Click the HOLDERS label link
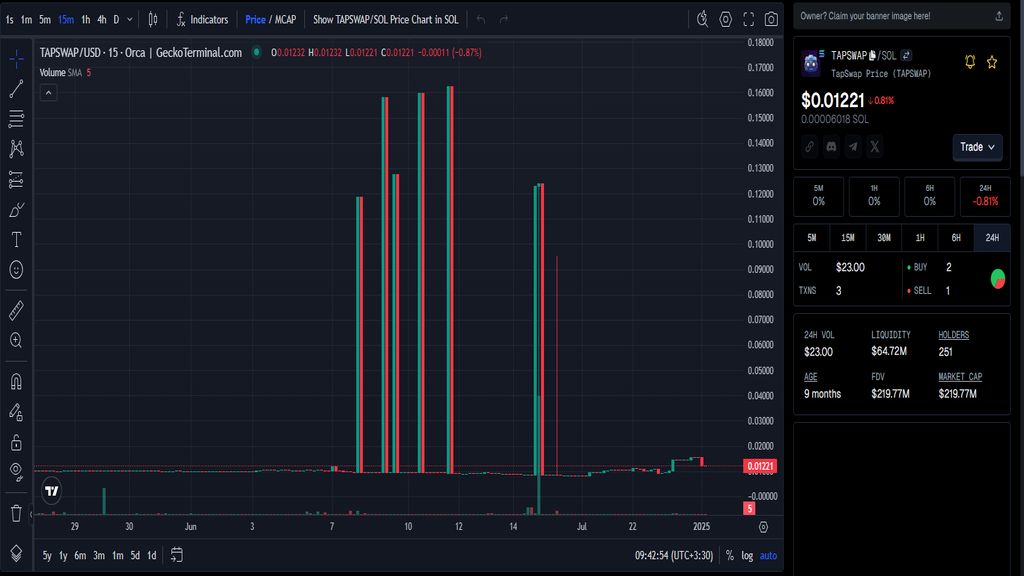Screen dimensions: 1024x576 953,335
